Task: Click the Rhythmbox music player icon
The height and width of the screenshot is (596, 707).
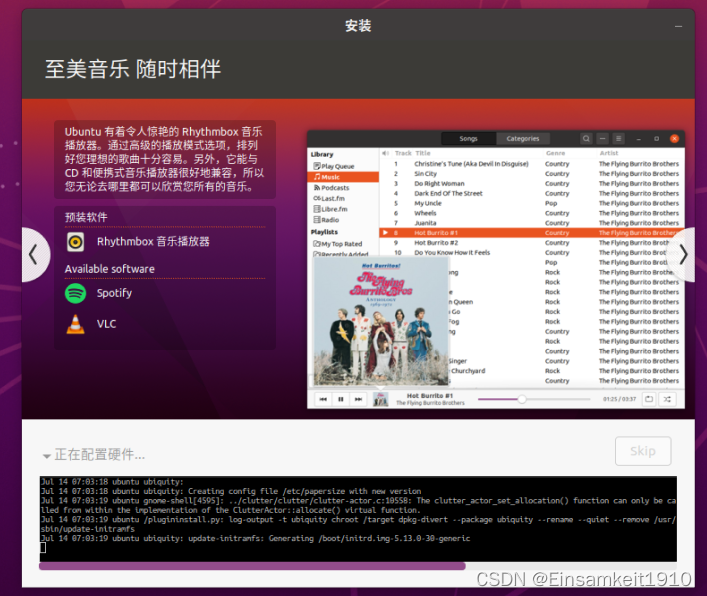Action: 76,242
